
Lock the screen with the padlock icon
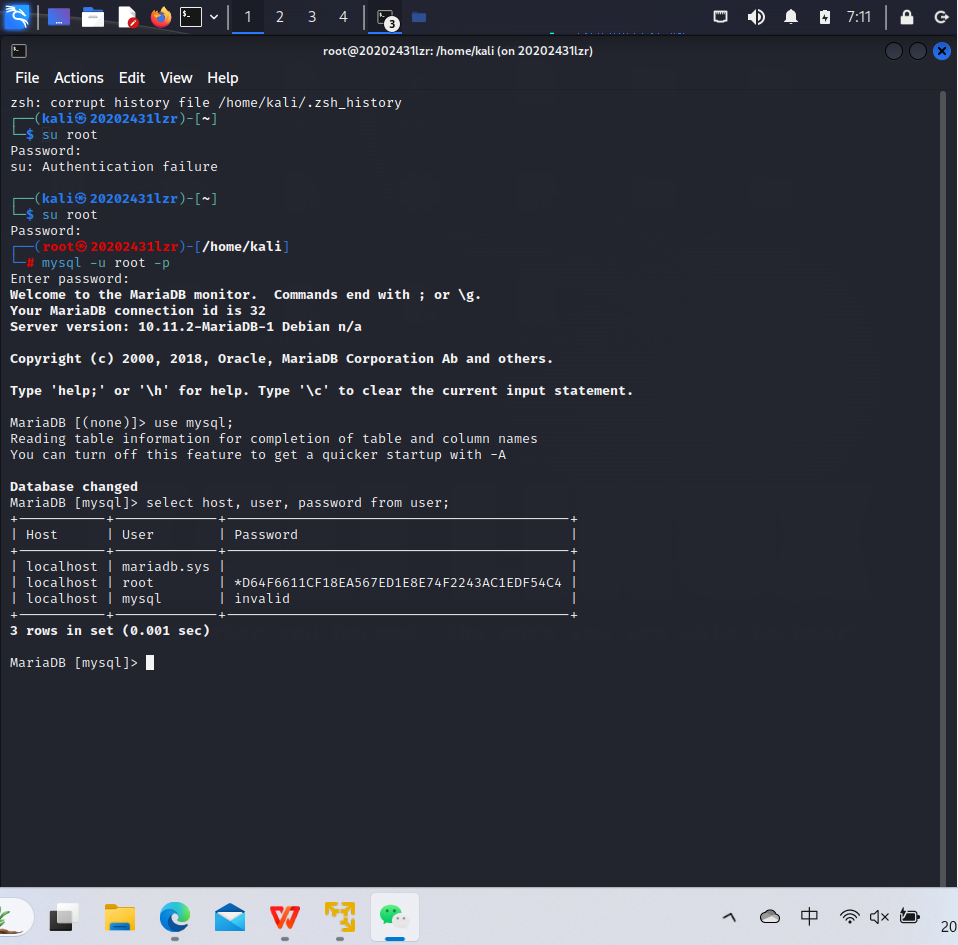coord(907,17)
